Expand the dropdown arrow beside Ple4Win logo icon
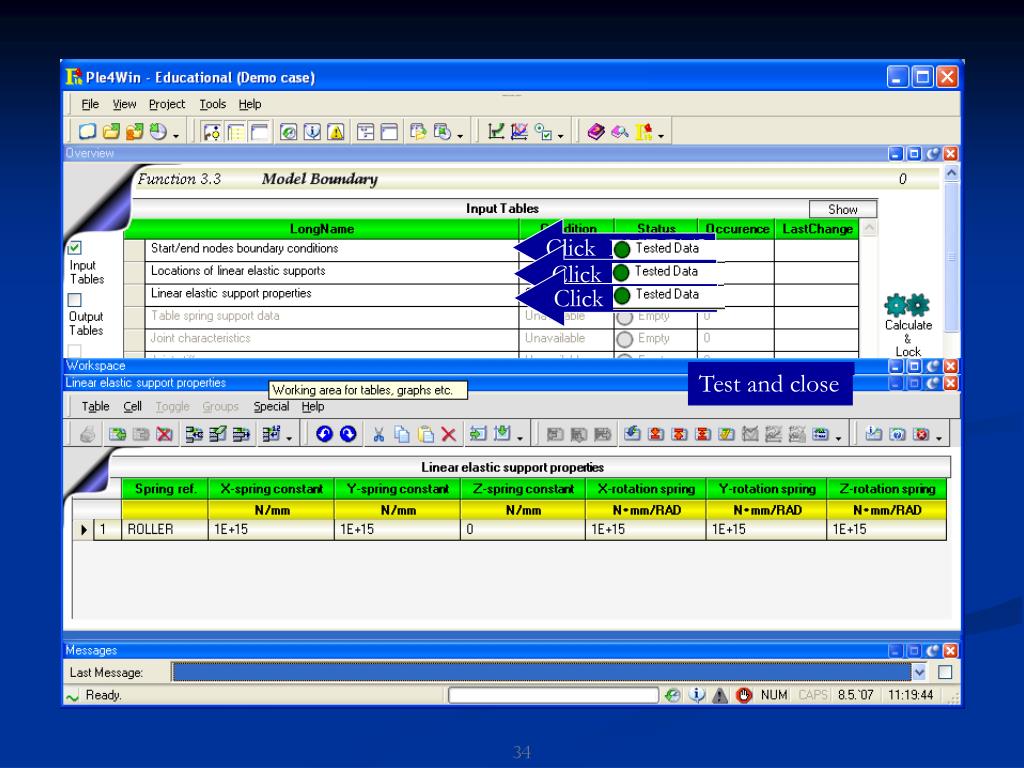The width and height of the screenshot is (1024, 768). 662,136
